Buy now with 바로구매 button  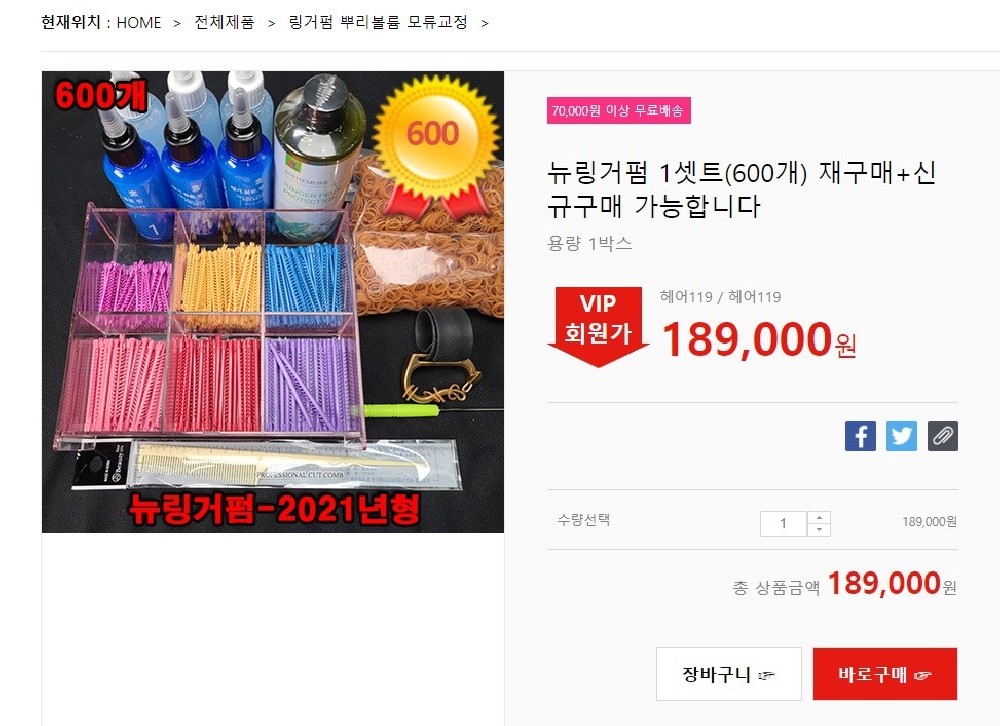click(885, 674)
